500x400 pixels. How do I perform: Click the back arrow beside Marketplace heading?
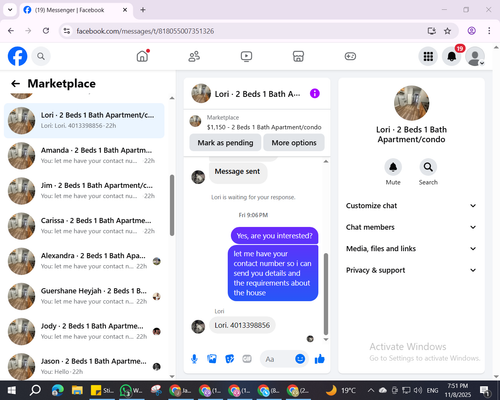coord(15,83)
